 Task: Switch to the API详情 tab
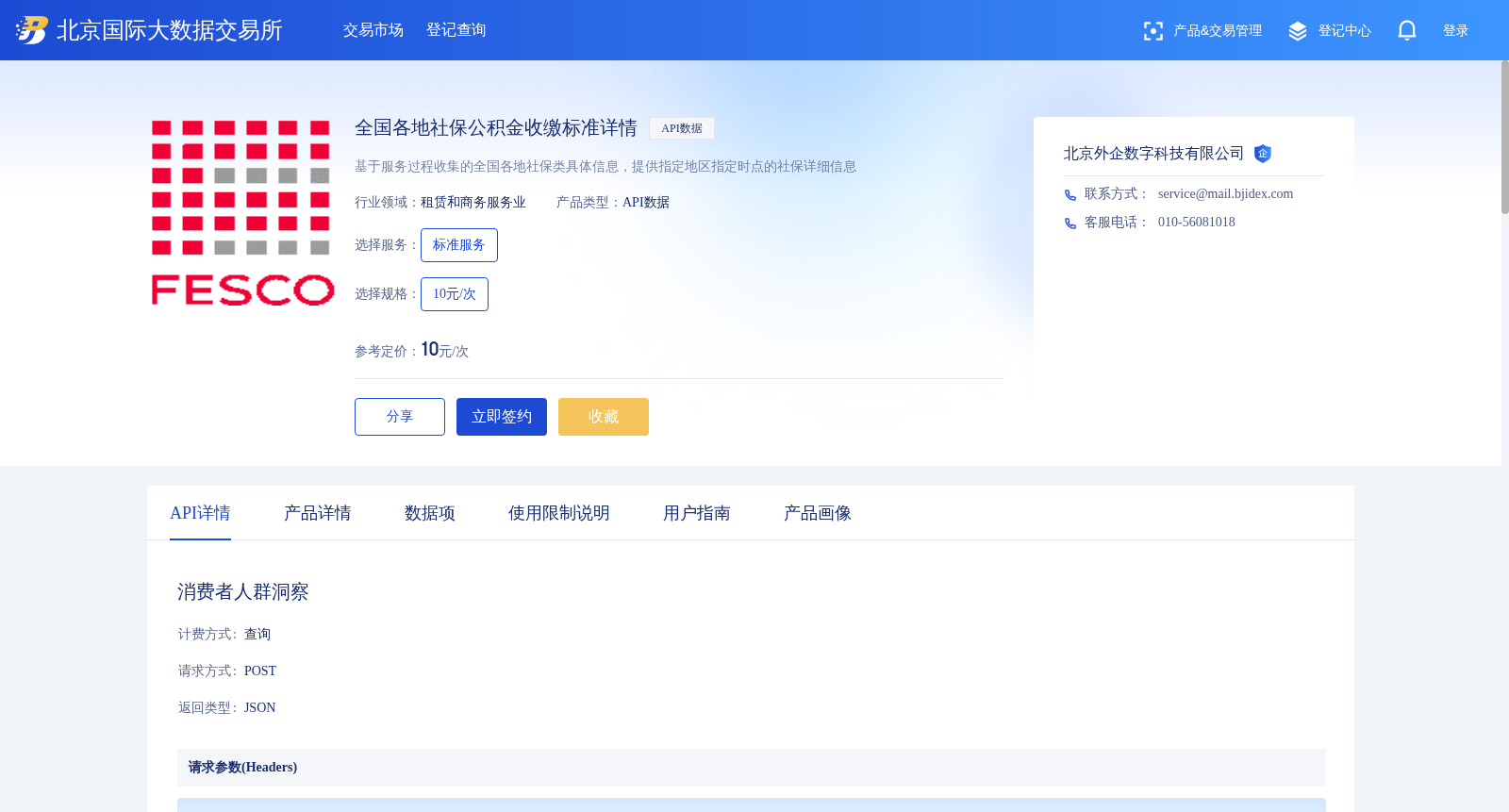click(200, 513)
